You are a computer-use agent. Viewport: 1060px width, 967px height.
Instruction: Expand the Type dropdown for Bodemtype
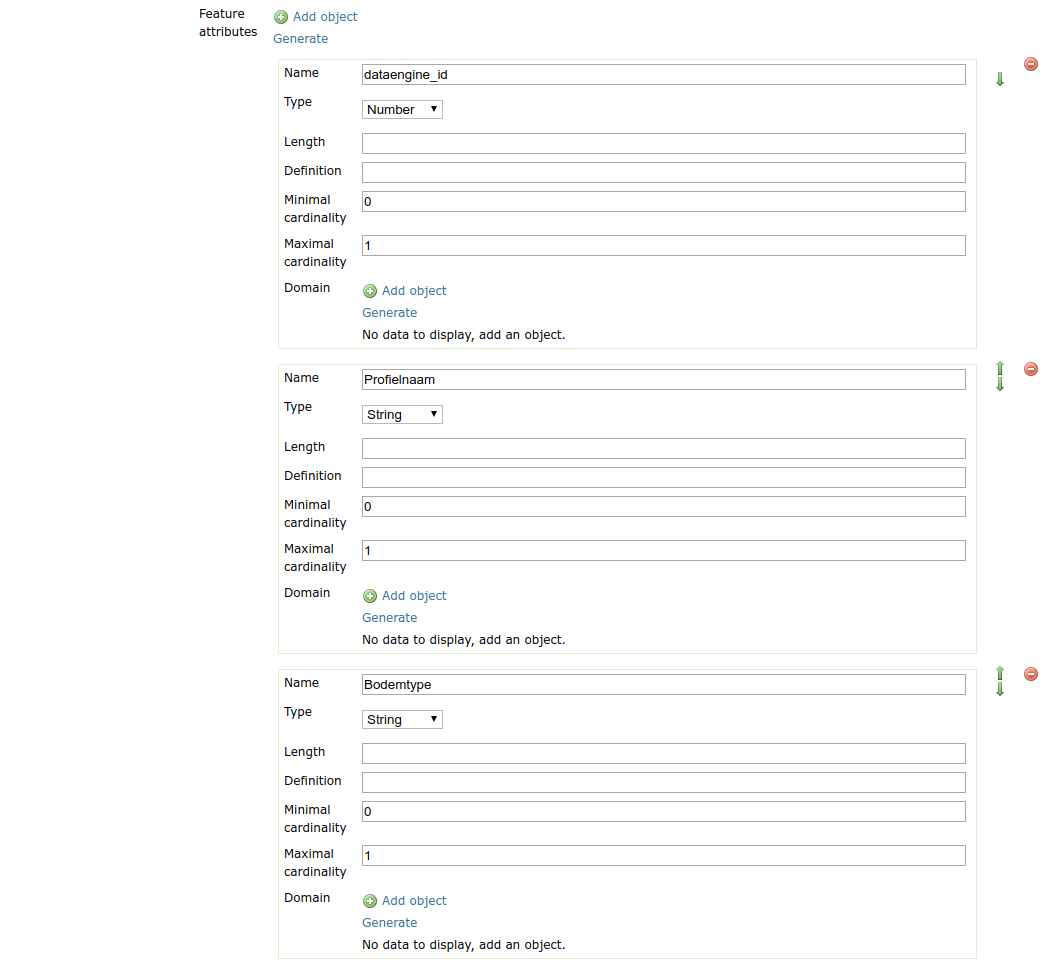click(402, 720)
